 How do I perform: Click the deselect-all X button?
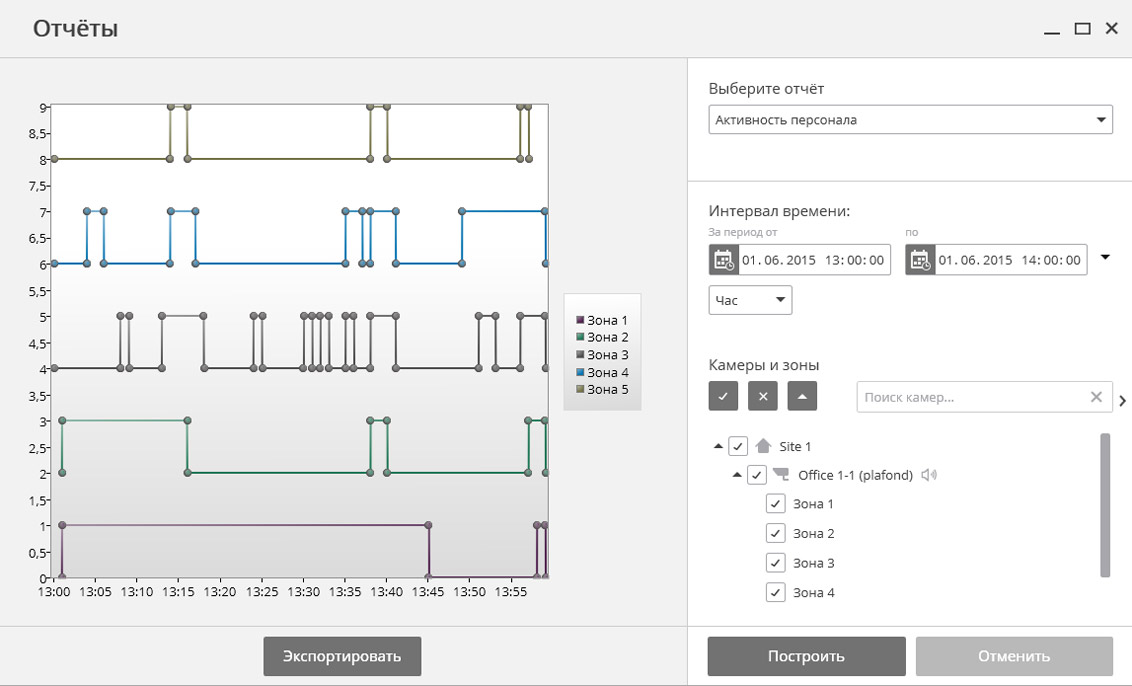coord(762,396)
